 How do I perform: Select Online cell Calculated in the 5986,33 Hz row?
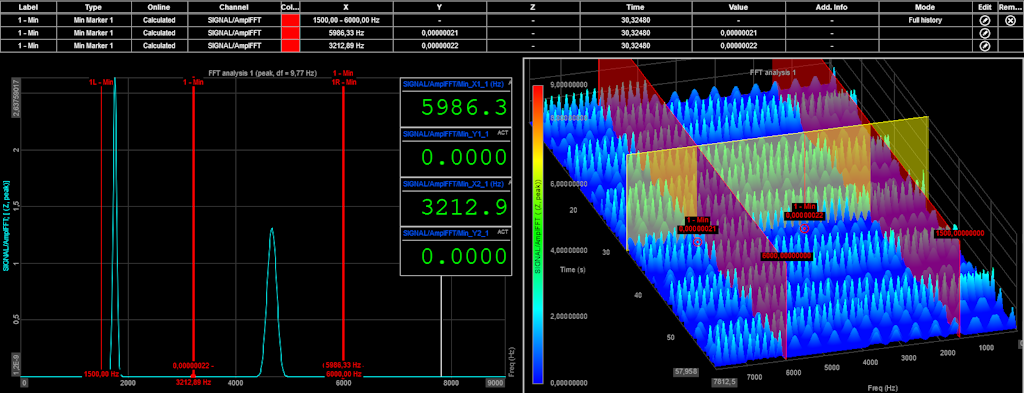click(159, 33)
